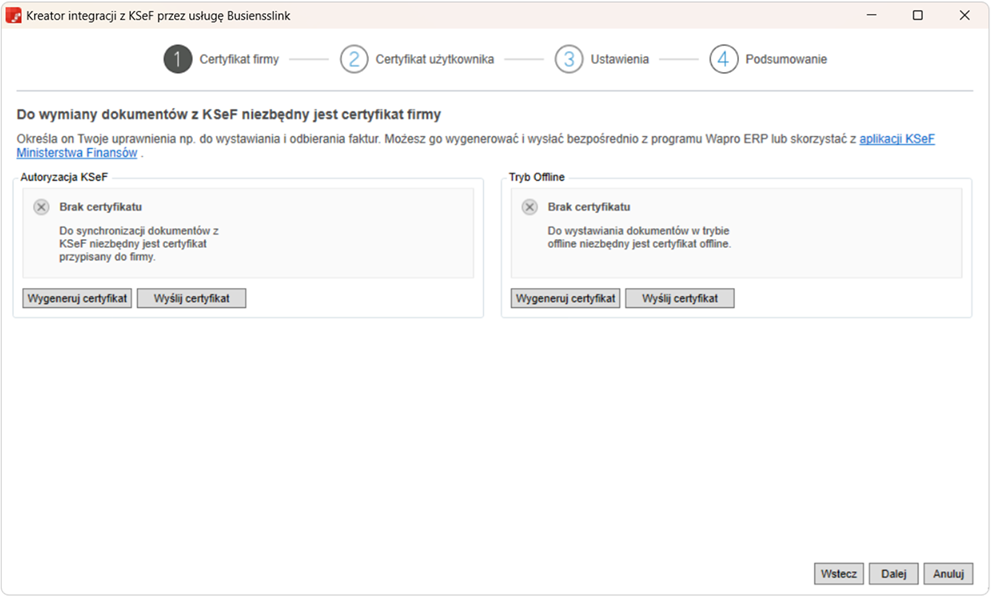Screen dimensions: 991x597
Task: Click the step 1 circle icon
Action: pyautogui.click(x=178, y=59)
